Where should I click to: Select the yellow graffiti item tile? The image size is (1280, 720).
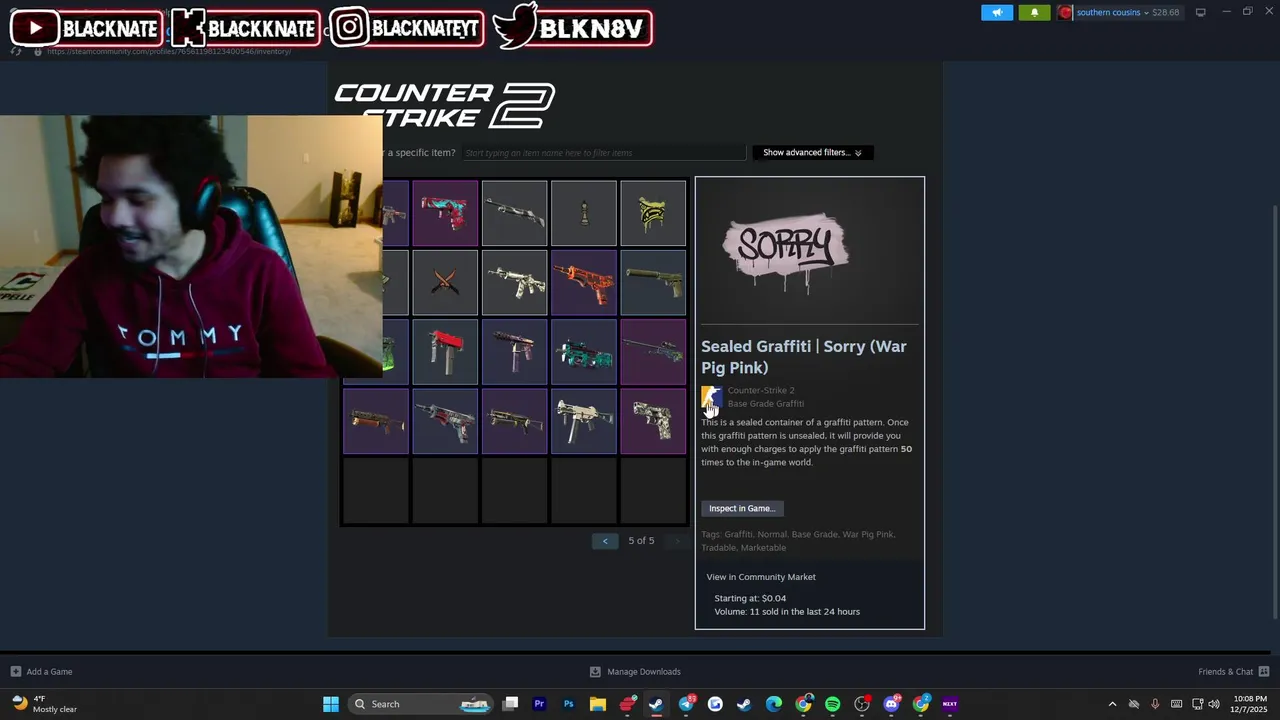653,213
